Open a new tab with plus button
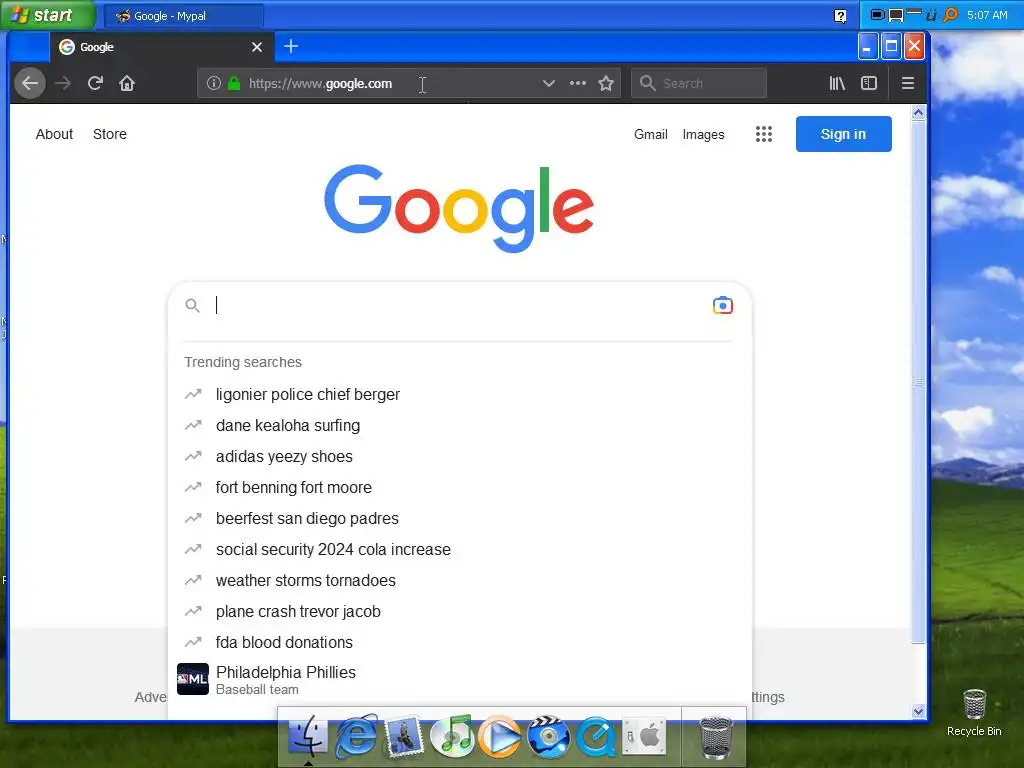This screenshot has width=1024, height=768. [291, 46]
